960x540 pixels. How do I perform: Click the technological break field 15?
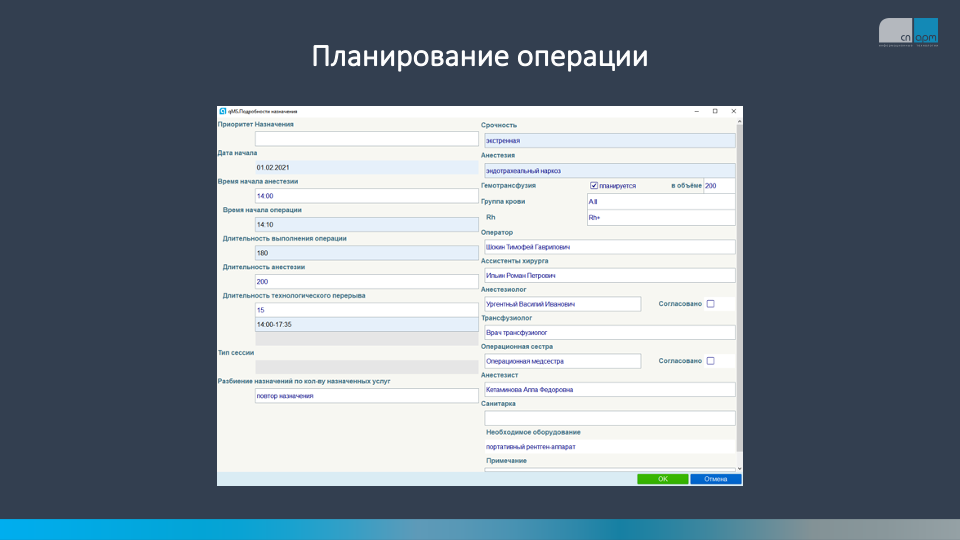point(366,310)
